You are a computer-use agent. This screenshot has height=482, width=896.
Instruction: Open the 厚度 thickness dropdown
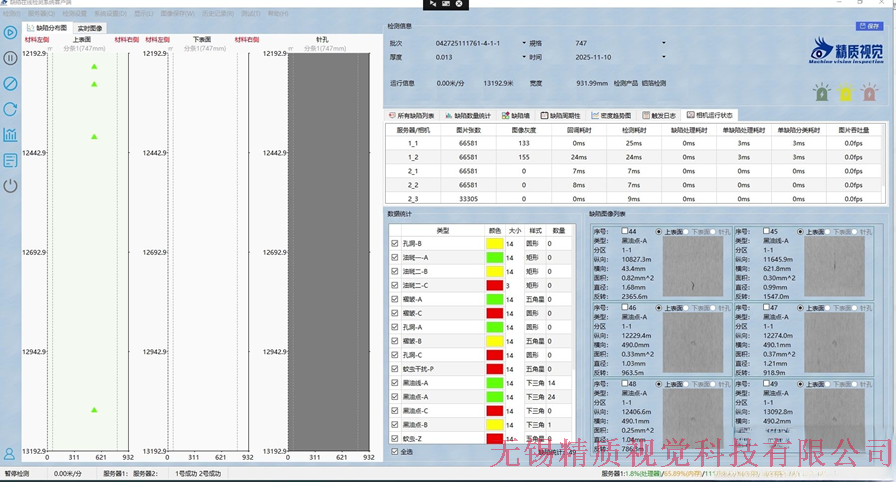[x=524, y=57]
